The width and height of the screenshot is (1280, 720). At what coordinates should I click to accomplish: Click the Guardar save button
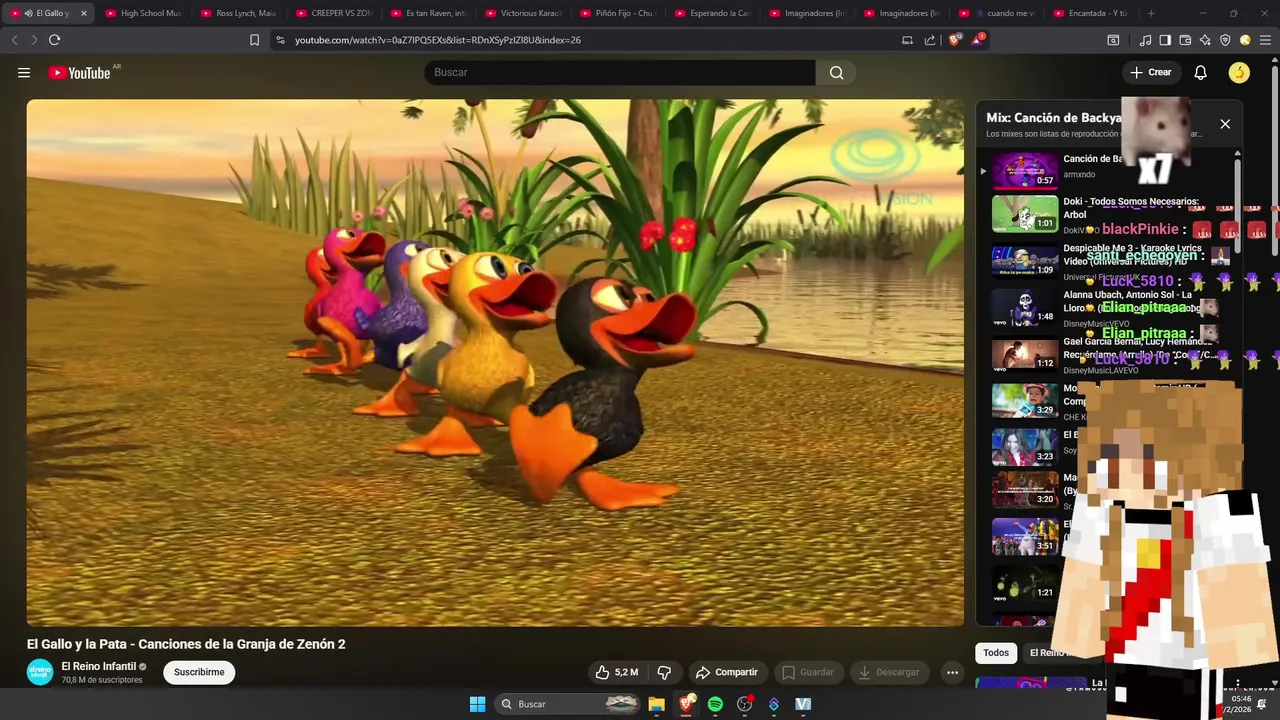click(807, 672)
